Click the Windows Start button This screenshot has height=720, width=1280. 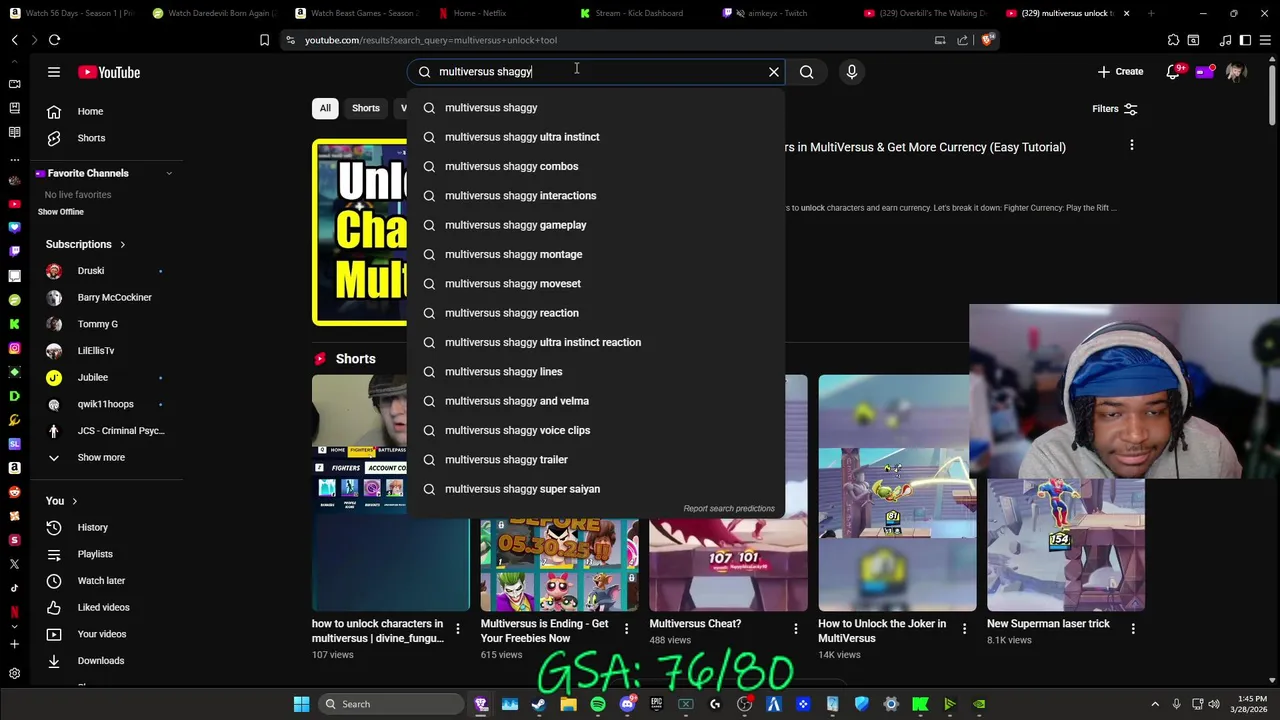pyautogui.click(x=301, y=704)
